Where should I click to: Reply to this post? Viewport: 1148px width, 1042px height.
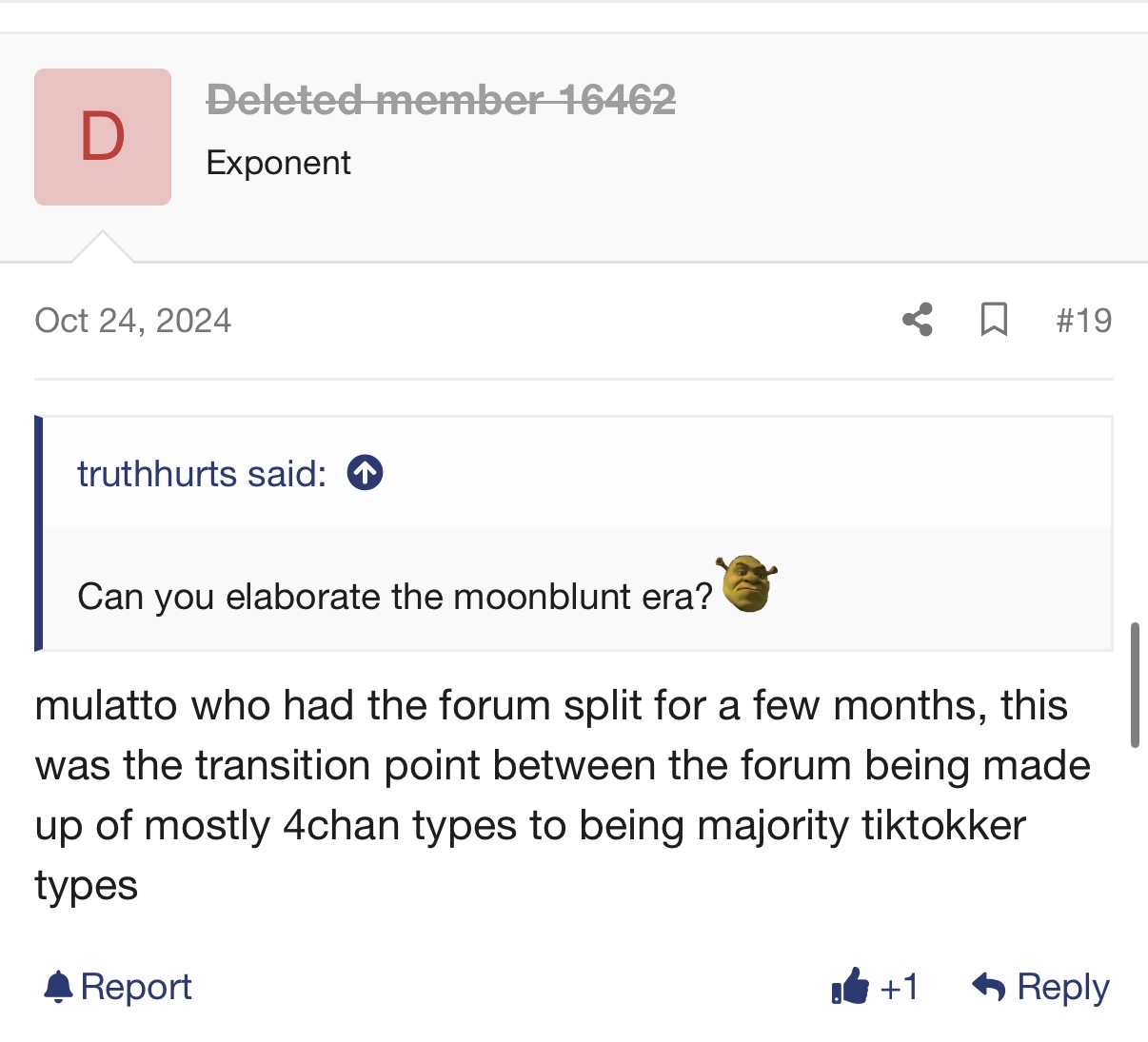1040,987
